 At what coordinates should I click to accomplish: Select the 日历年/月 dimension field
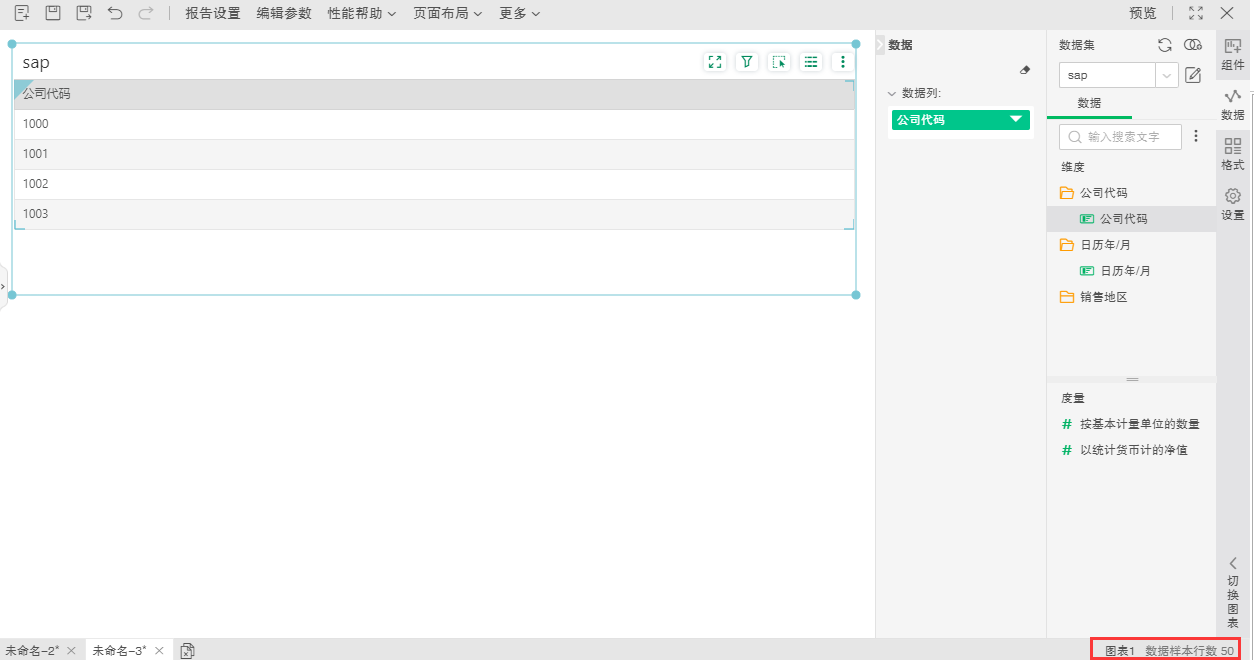1125,271
